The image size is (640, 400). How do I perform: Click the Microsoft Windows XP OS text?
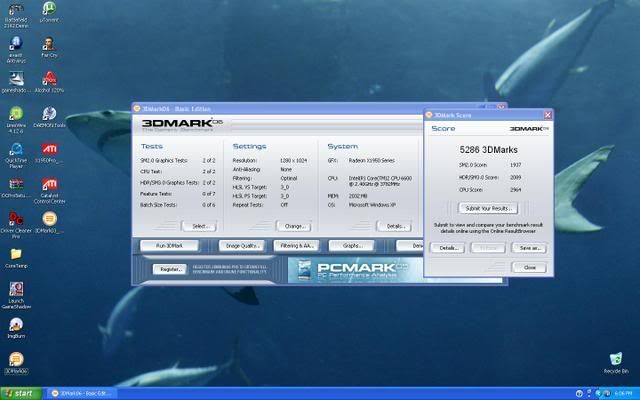click(x=372, y=205)
